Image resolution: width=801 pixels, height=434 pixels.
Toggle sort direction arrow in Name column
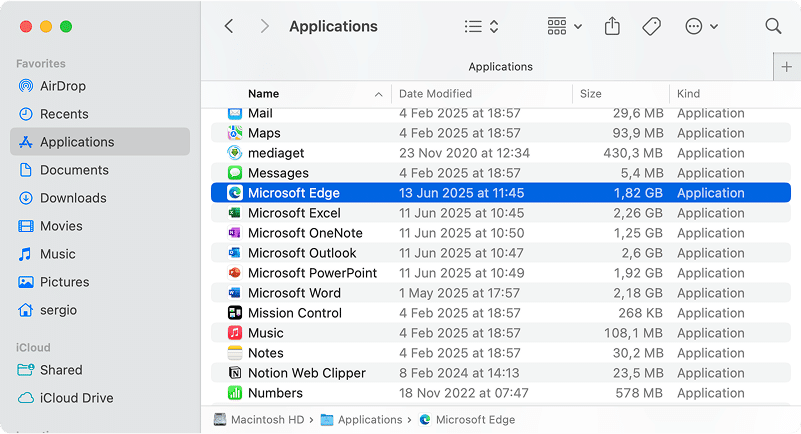click(x=379, y=94)
